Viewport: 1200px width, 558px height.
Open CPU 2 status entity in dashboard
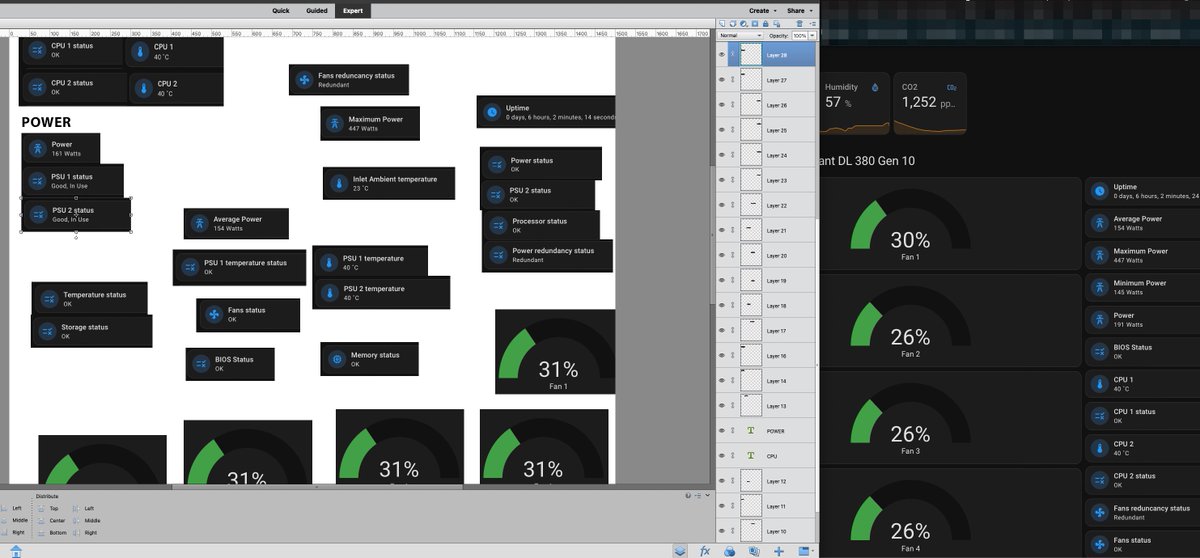click(x=1142, y=480)
